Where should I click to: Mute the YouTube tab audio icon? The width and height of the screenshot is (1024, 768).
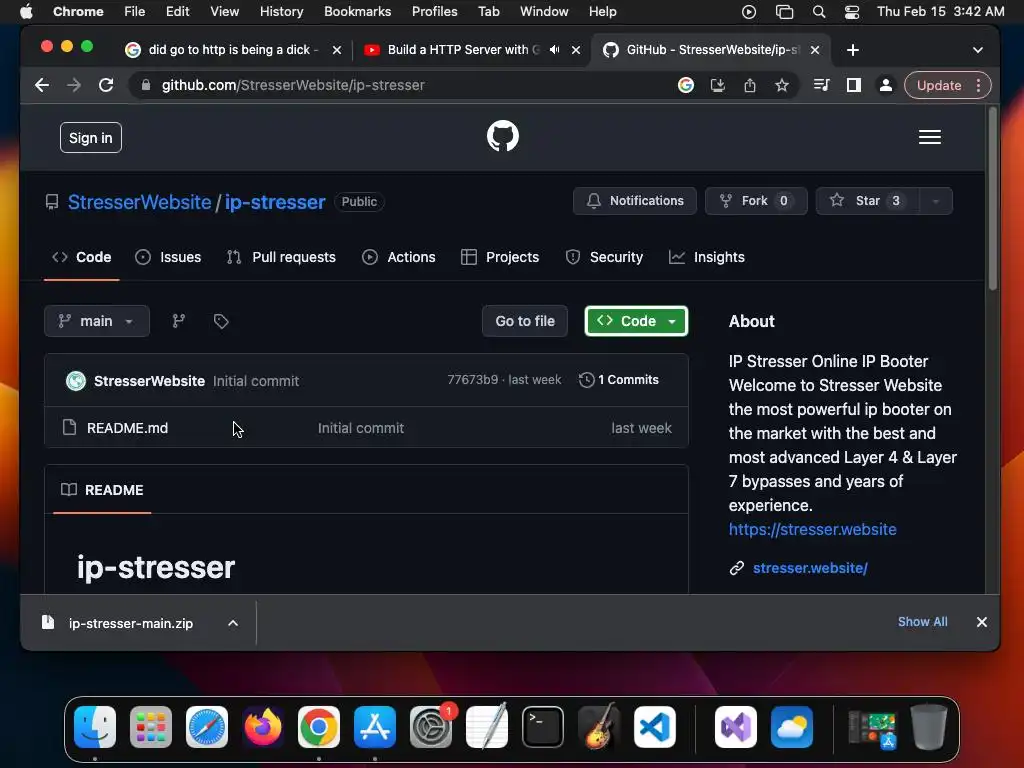(x=554, y=50)
